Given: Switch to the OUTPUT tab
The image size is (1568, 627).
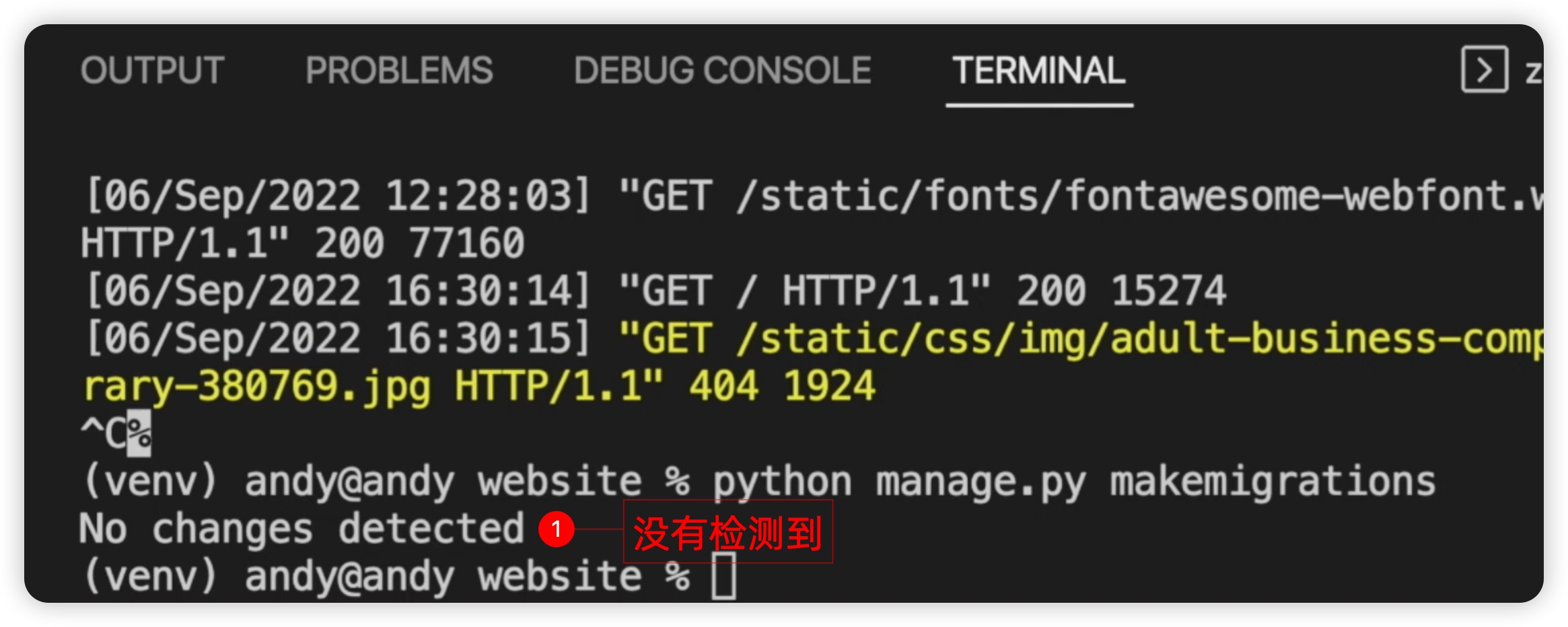Looking at the screenshot, I should pyautogui.click(x=152, y=71).
